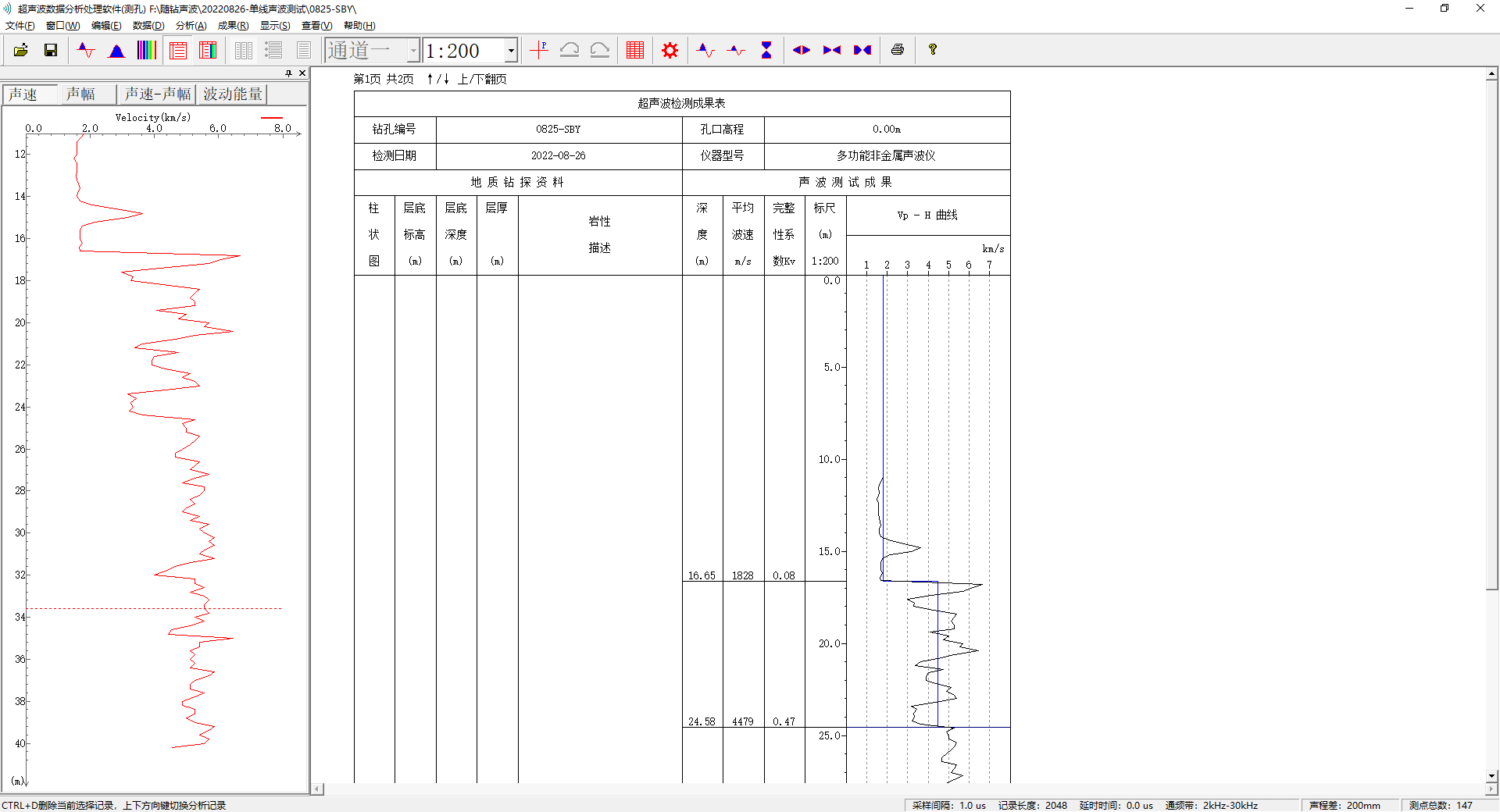Click the red gear settings icon

670,51
